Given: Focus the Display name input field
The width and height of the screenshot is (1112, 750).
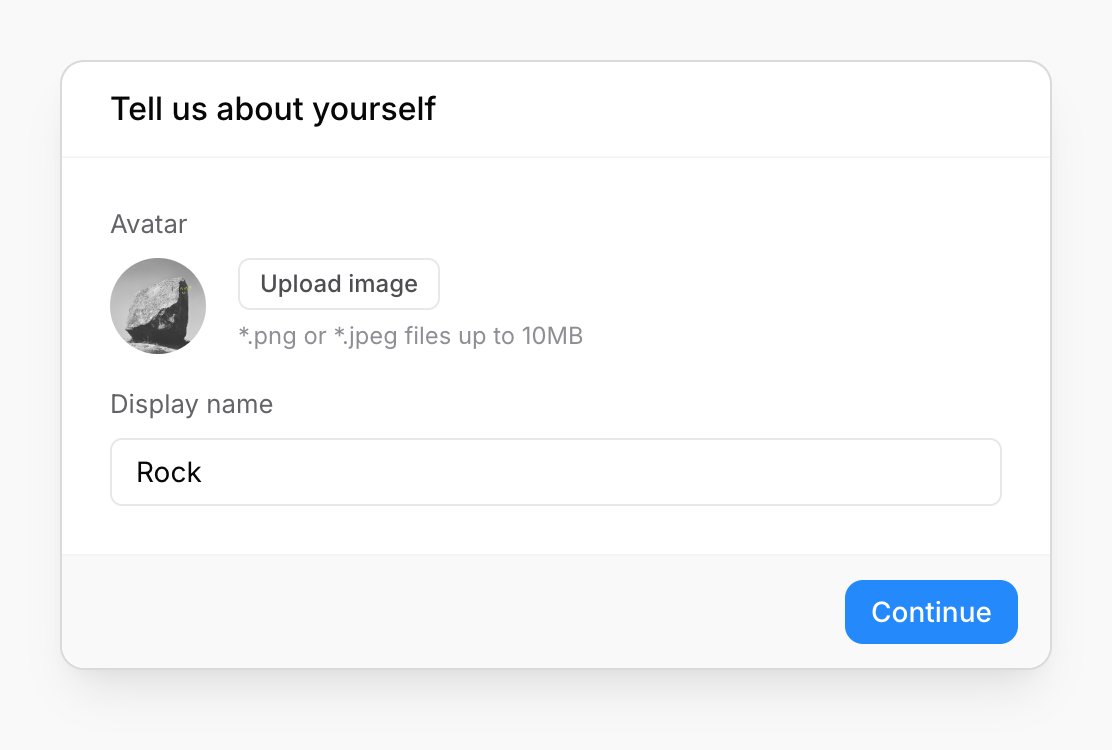Looking at the screenshot, I should 555,472.
